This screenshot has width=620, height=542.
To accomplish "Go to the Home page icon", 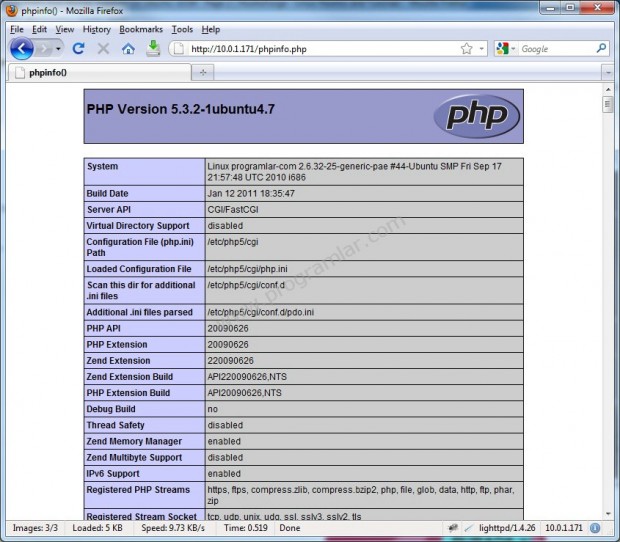I will click(128, 48).
